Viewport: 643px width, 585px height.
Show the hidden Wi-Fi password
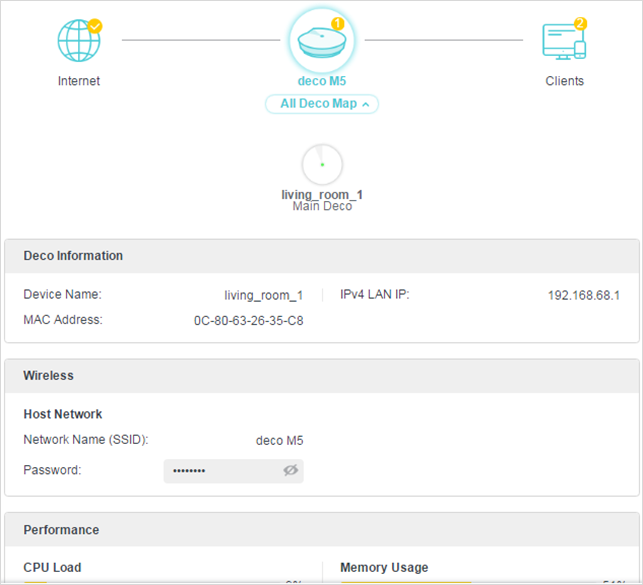point(291,470)
